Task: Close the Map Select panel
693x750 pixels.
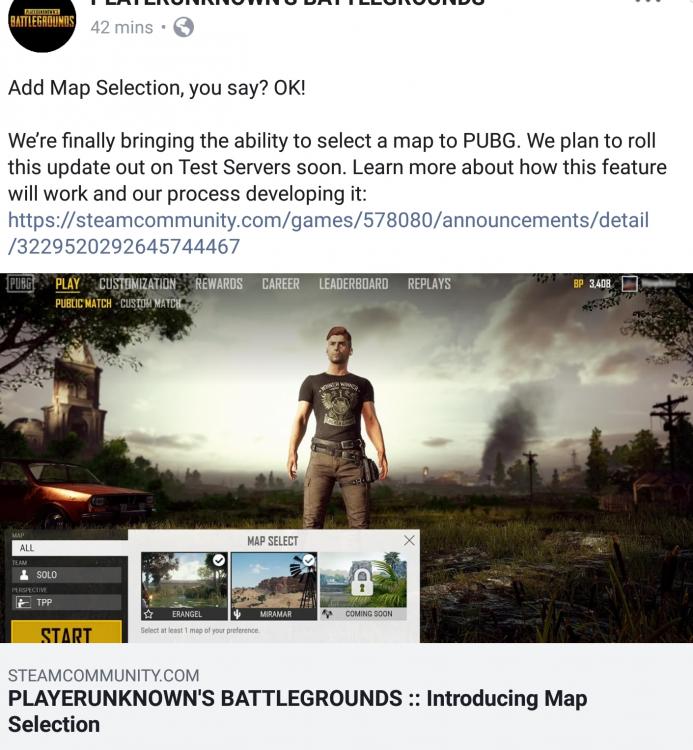Action: point(409,540)
